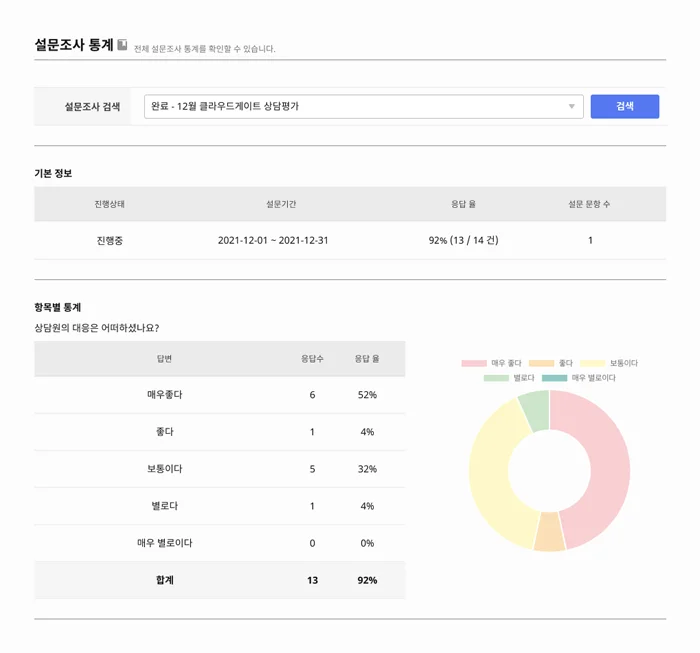Click the 매우 별로이다 answer row label
The width and height of the screenshot is (700, 653).
pyautogui.click(x=165, y=543)
